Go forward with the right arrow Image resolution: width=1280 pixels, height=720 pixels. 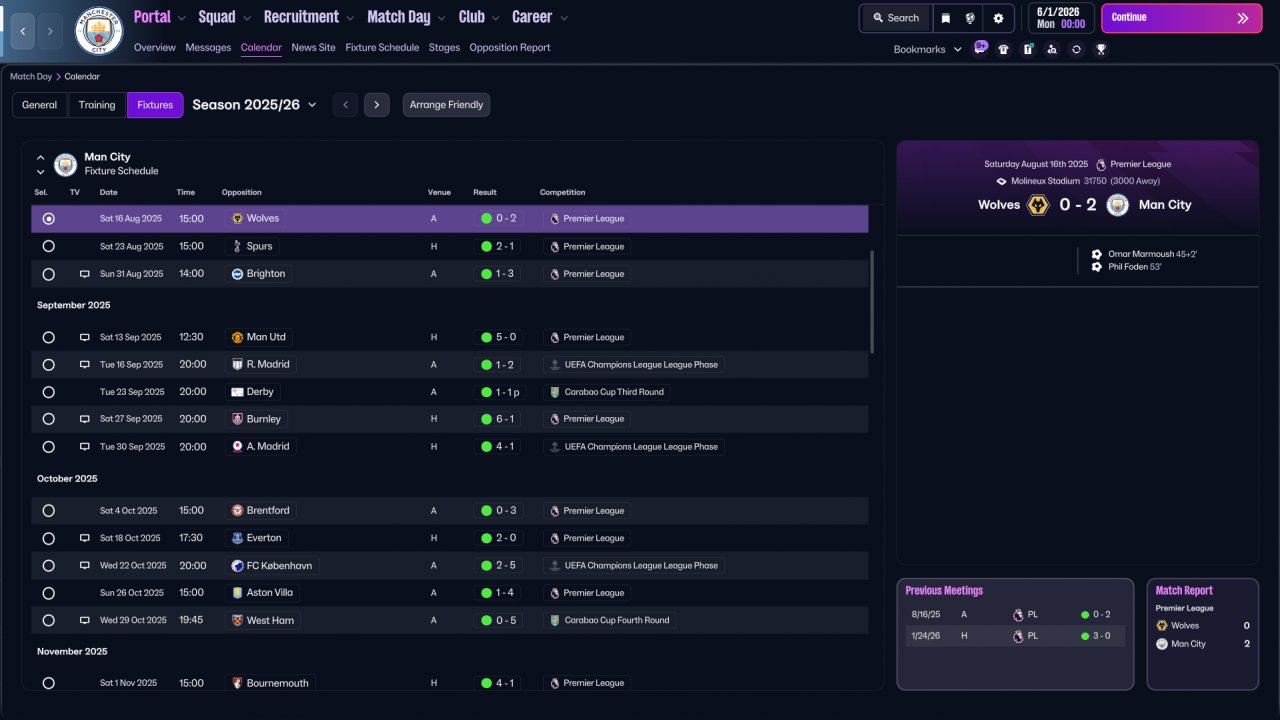point(51,32)
